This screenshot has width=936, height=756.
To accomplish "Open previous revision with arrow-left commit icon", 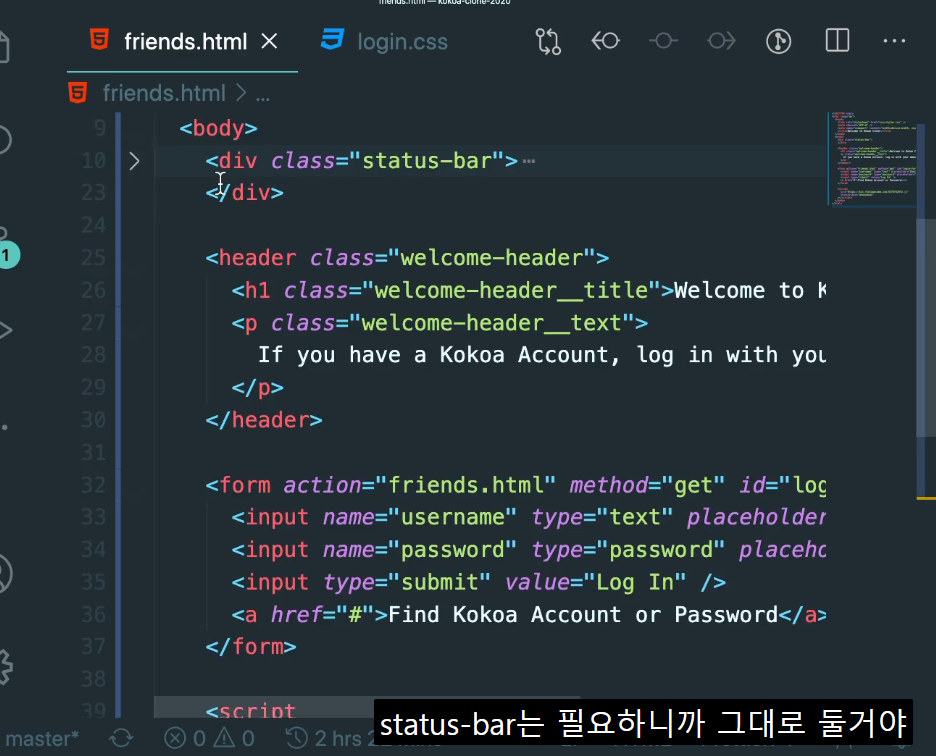I will [x=605, y=41].
